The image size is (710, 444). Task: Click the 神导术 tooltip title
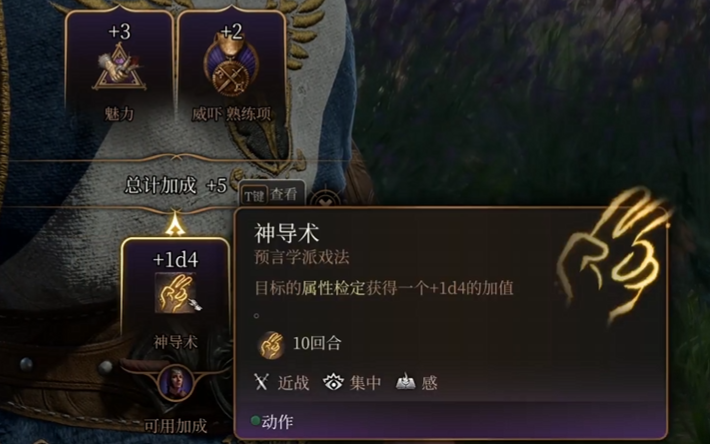[x=287, y=233]
